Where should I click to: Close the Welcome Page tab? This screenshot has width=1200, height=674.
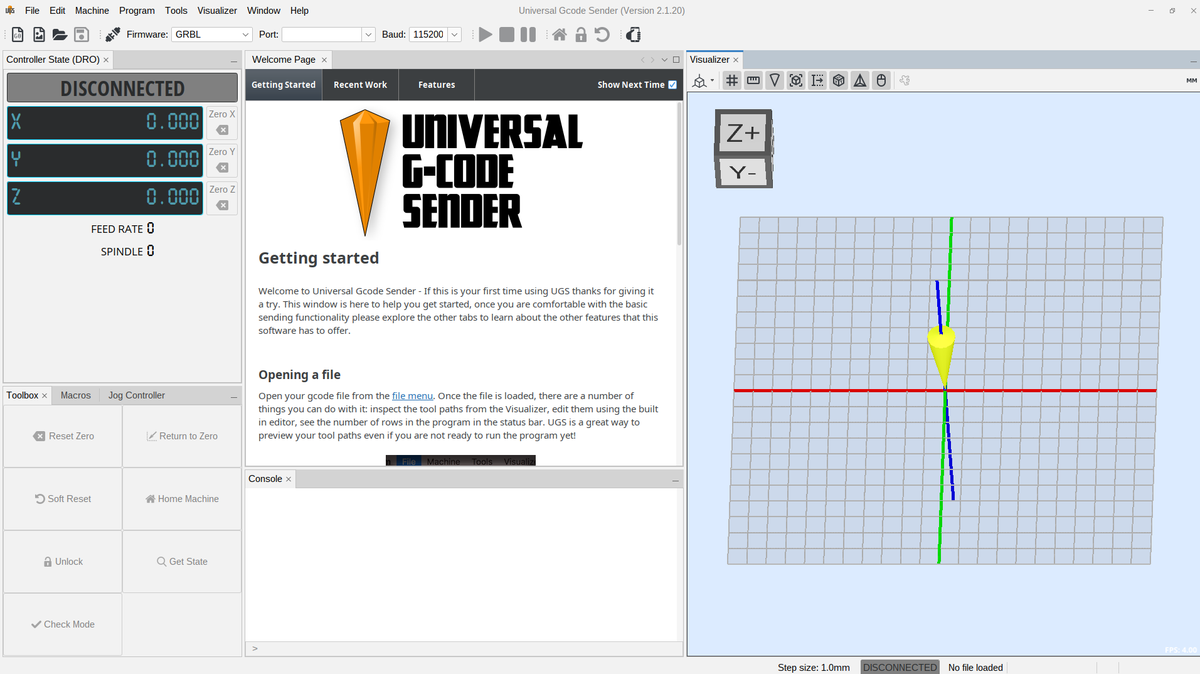coord(324,60)
